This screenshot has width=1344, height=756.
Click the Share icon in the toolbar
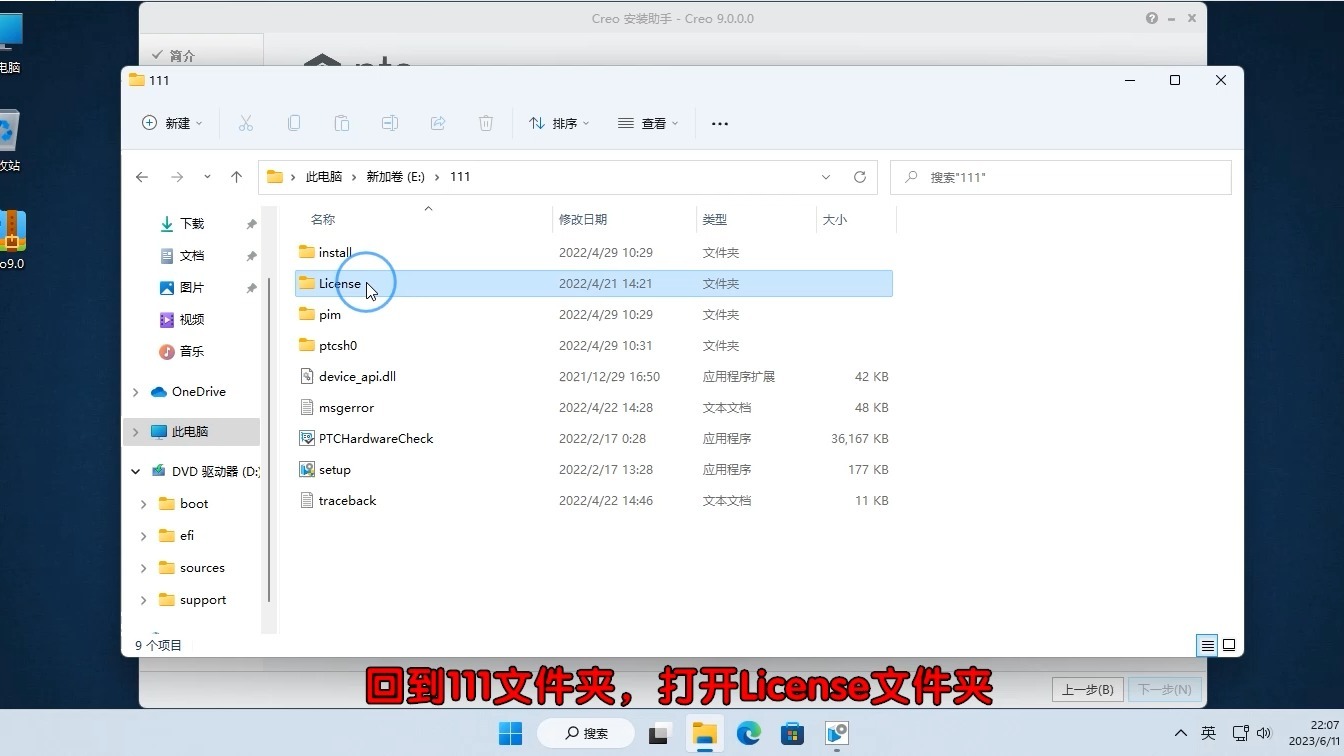(x=437, y=123)
